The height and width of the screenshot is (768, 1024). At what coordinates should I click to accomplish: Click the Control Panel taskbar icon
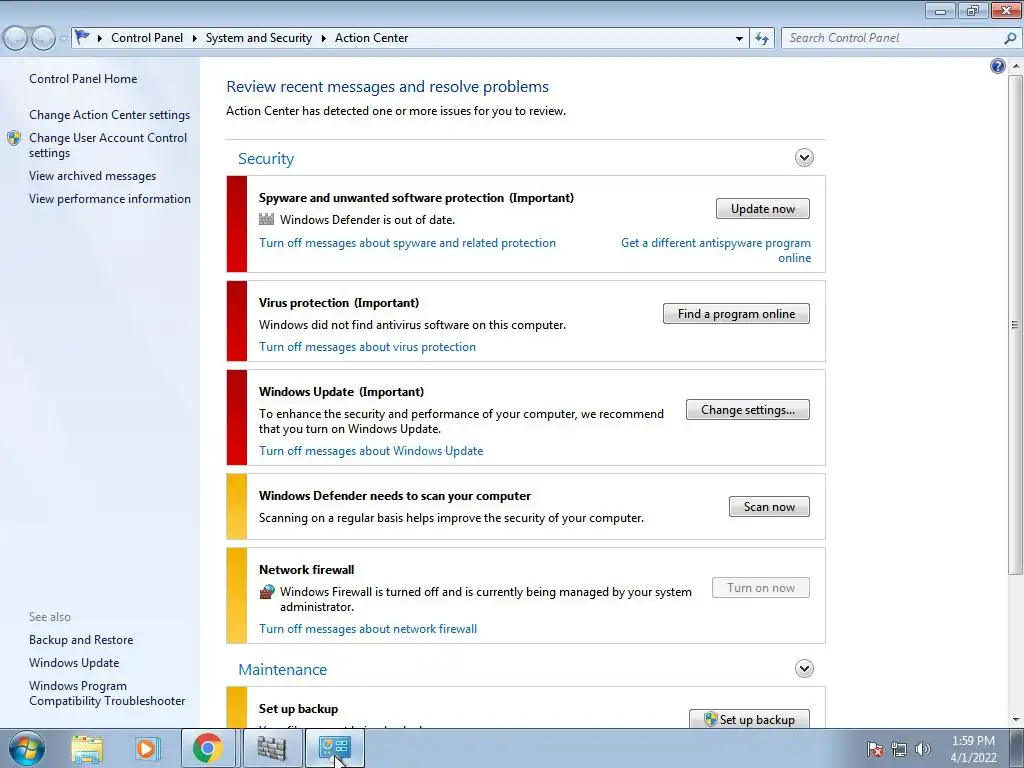point(334,748)
